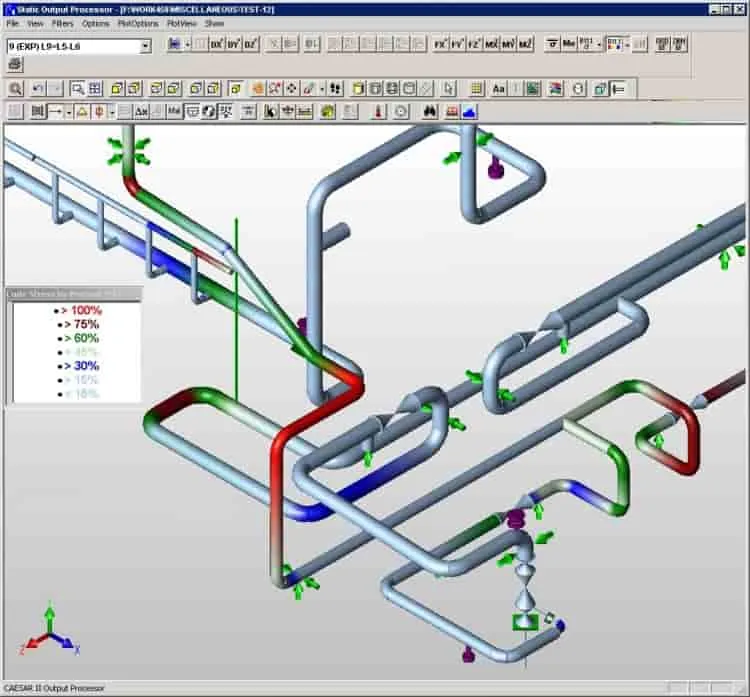Open dropdown next to stress symbols icon
The image size is (750, 697).
(x=599, y=44)
